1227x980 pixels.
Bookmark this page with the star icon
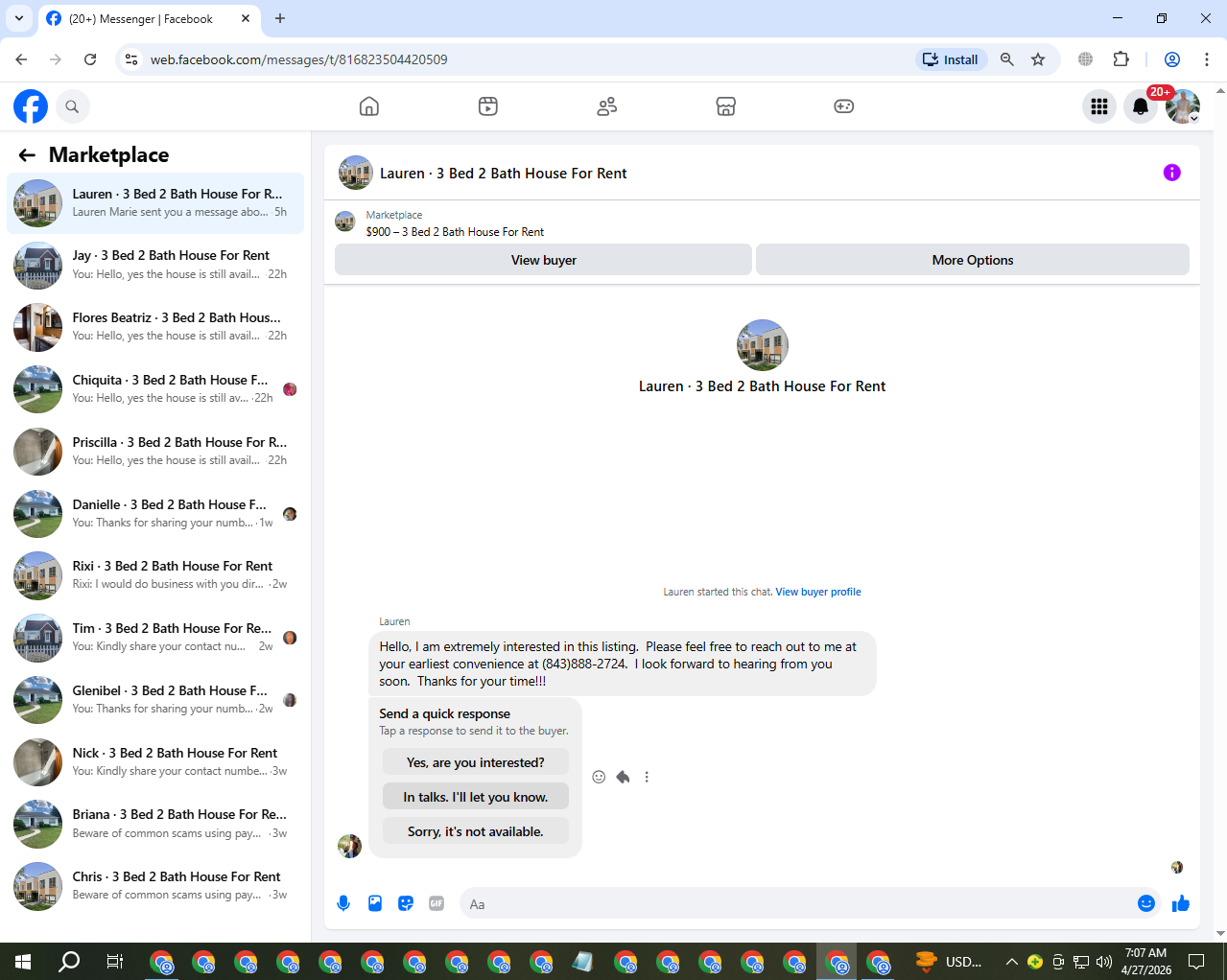tap(1038, 59)
